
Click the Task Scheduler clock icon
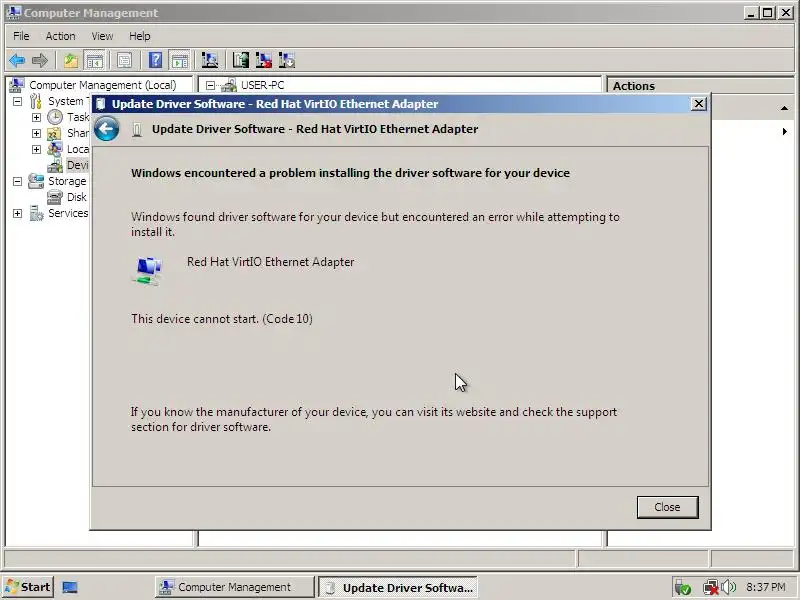[x=55, y=117]
